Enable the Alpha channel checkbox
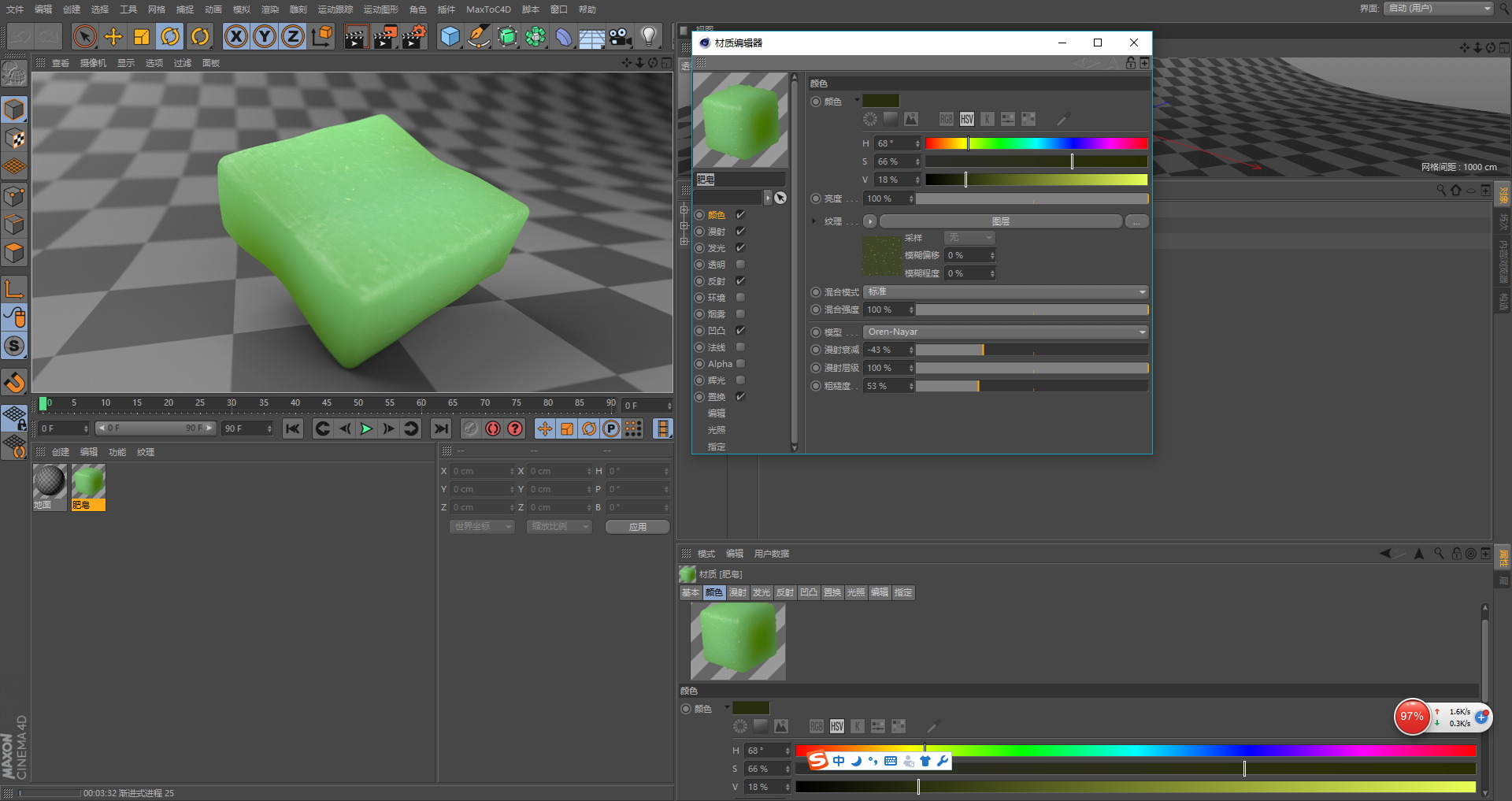The width and height of the screenshot is (1512, 801). (740, 364)
